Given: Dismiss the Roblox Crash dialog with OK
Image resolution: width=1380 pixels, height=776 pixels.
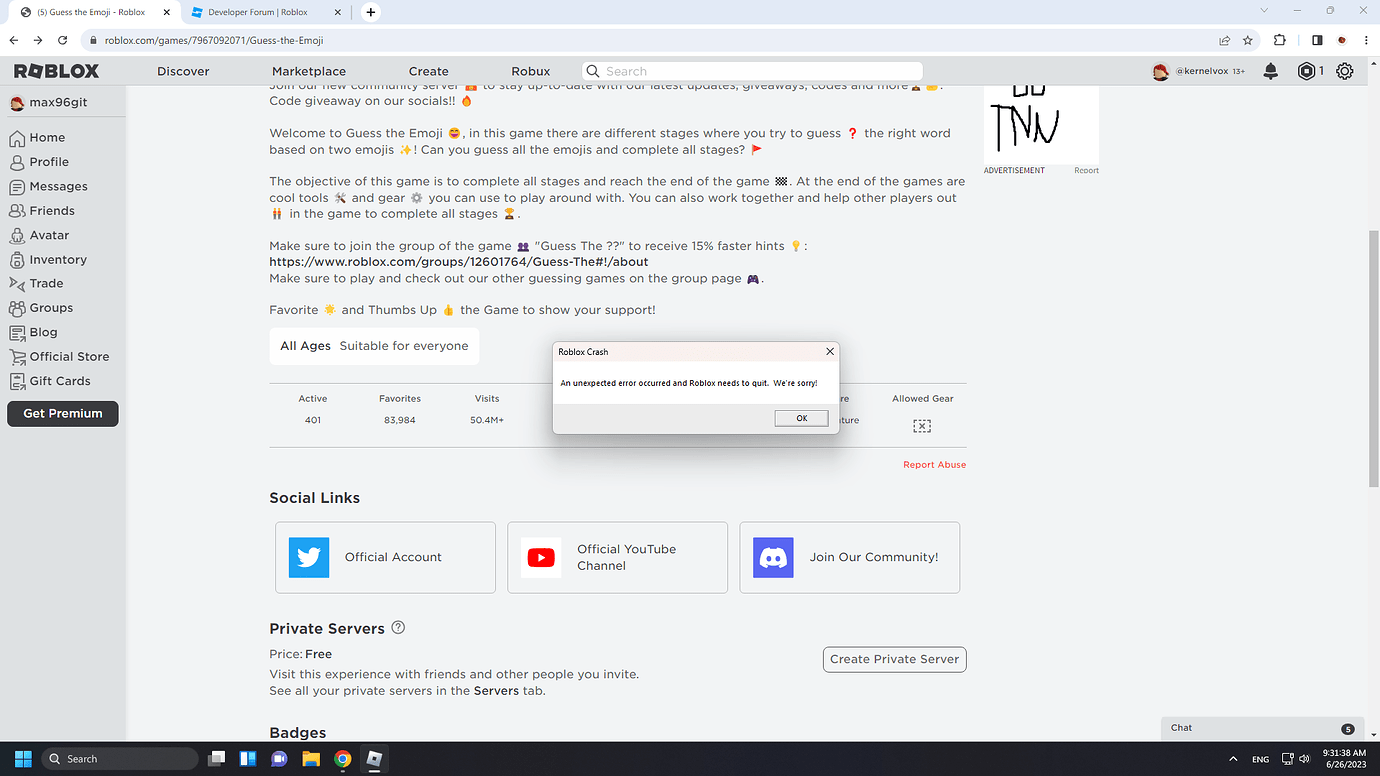Looking at the screenshot, I should click(x=800, y=418).
